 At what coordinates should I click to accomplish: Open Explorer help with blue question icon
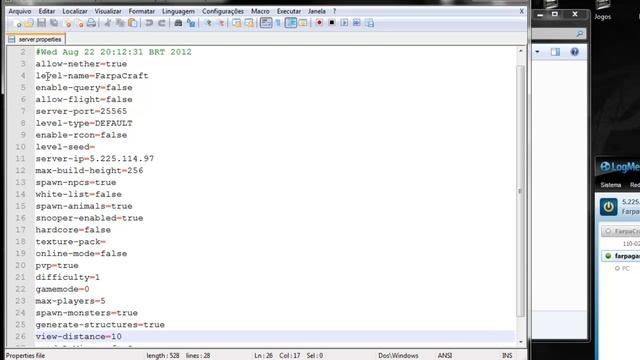(x=574, y=52)
